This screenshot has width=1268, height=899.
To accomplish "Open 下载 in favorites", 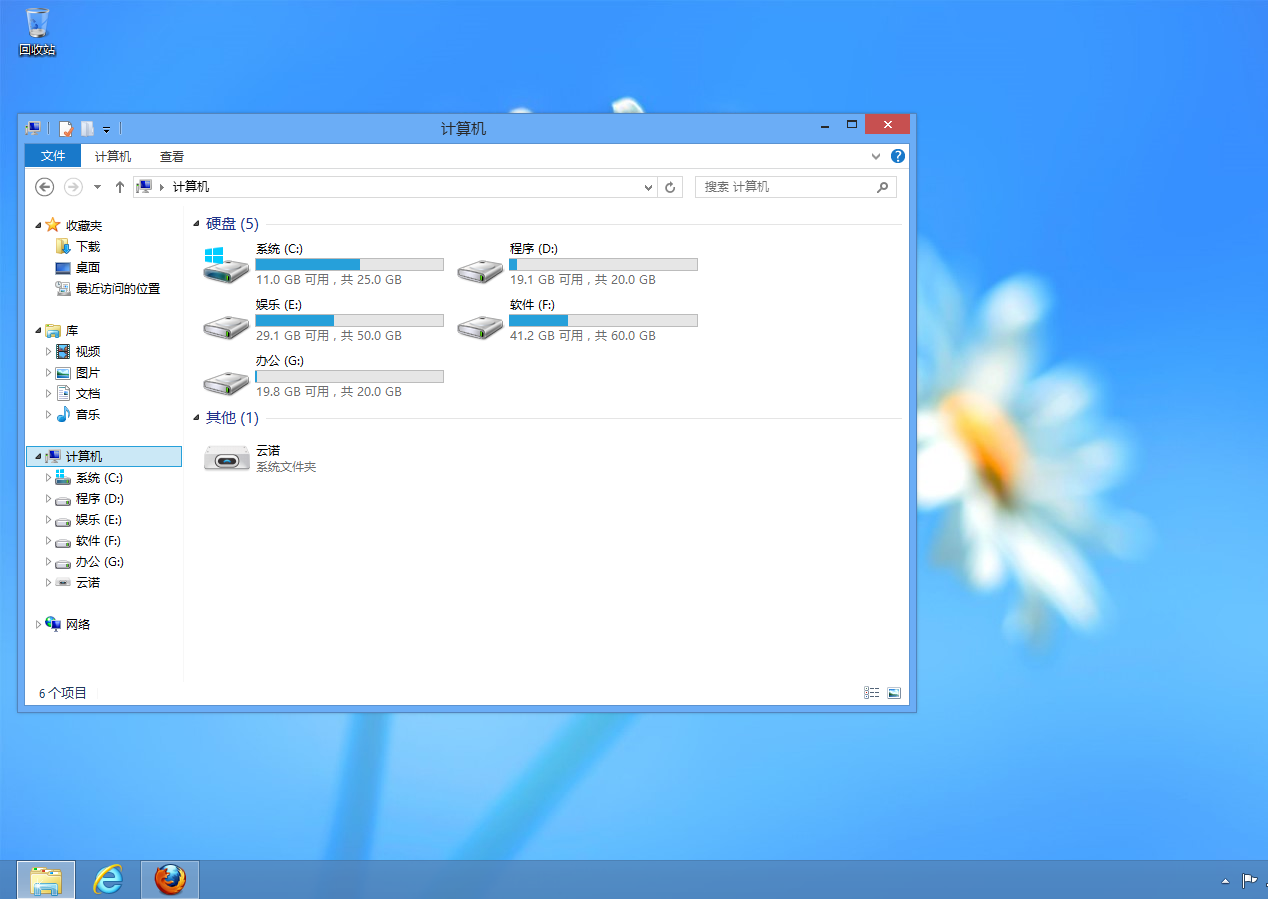I will point(88,246).
